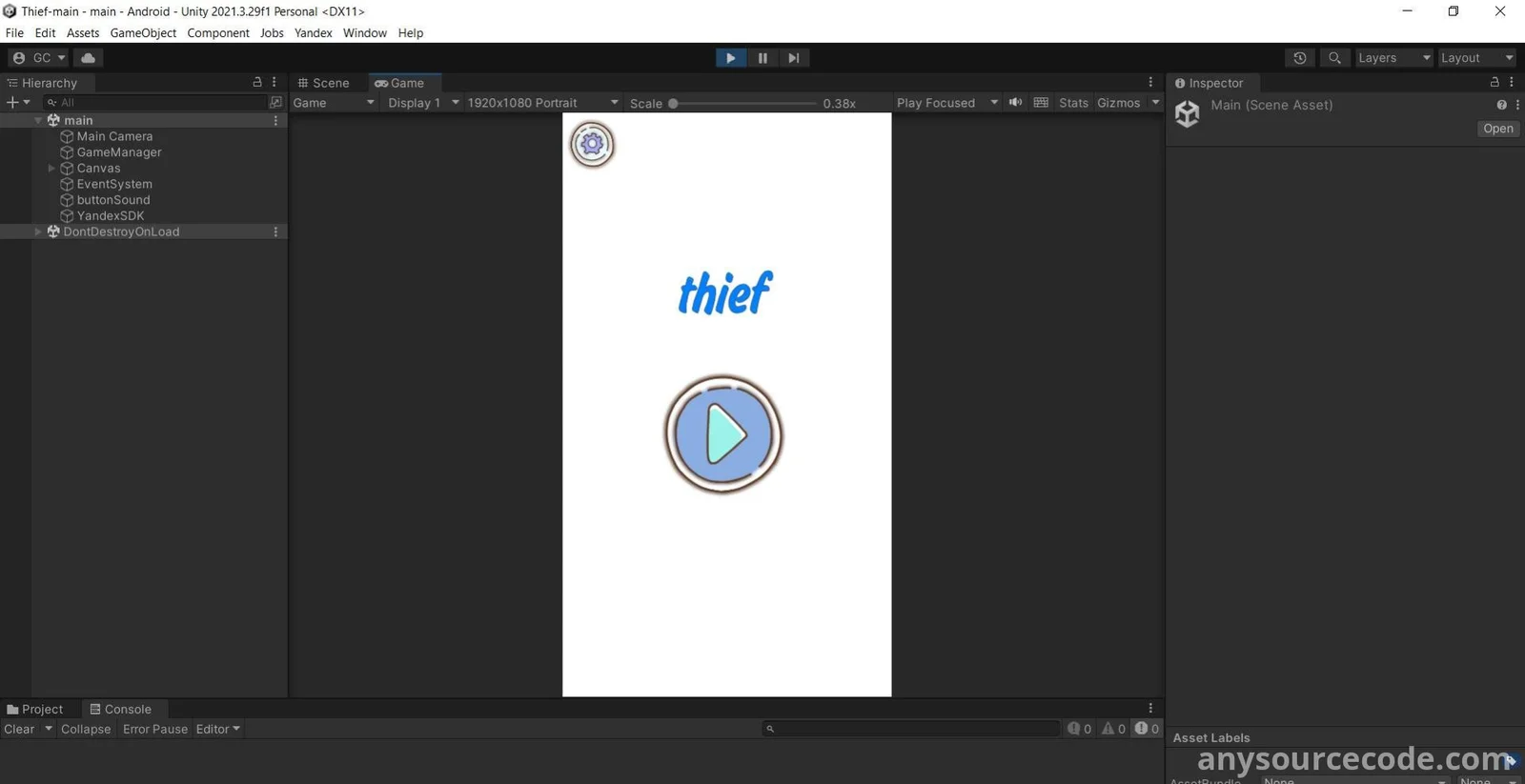Open the cloud services icon

pyautogui.click(x=88, y=58)
